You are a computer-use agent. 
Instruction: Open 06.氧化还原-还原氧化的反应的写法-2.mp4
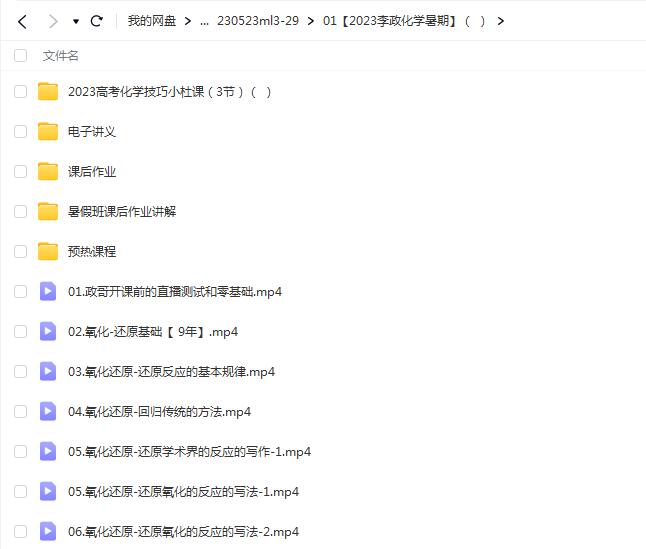coord(183,532)
